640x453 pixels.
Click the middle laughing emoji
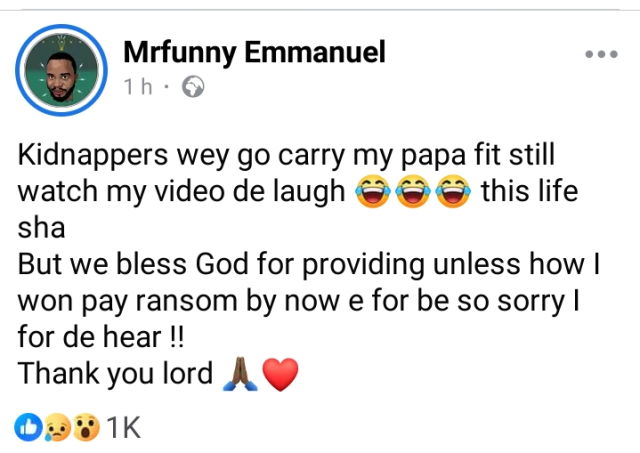(410, 193)
